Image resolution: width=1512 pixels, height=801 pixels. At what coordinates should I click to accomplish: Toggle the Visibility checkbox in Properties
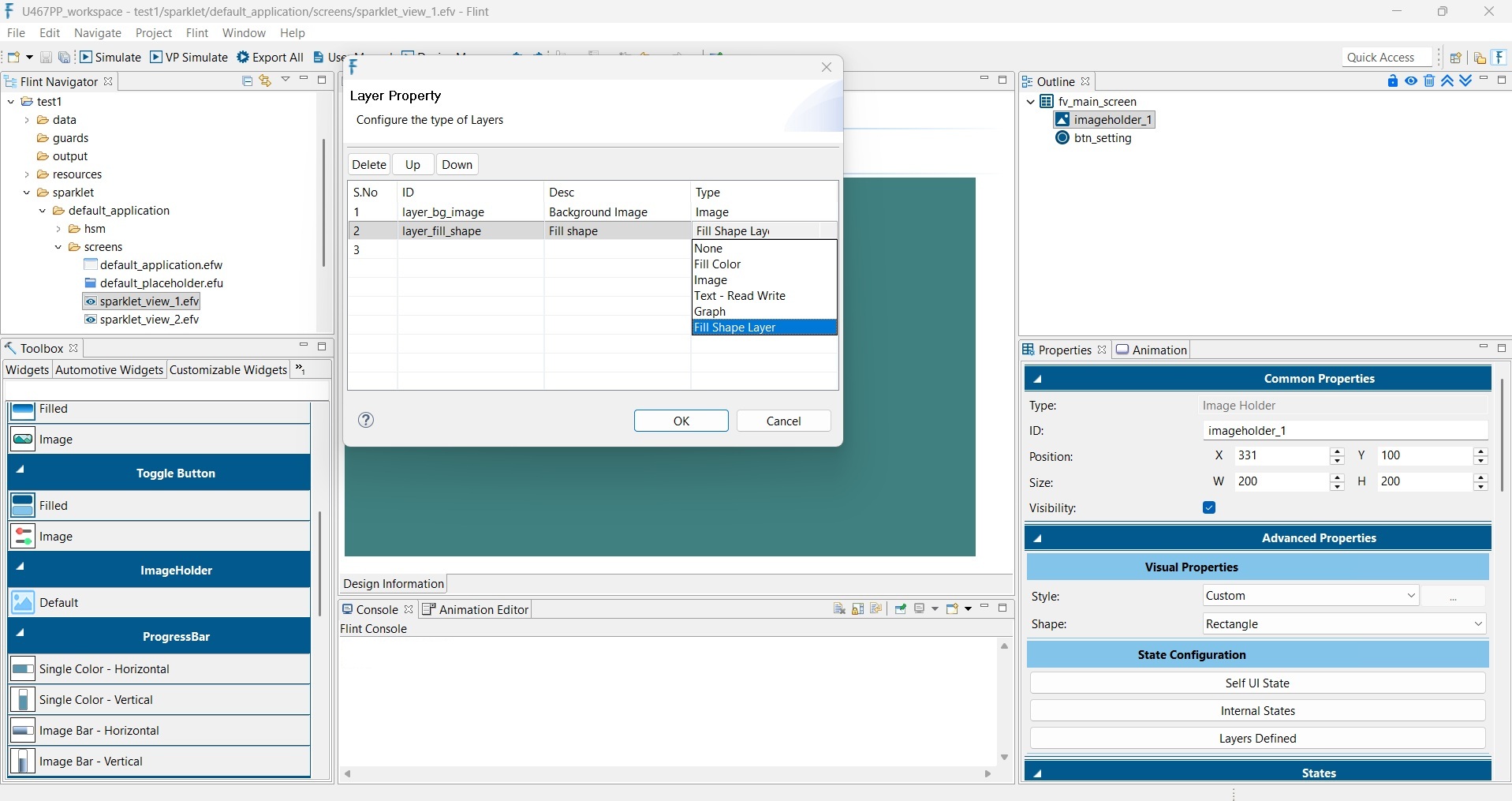coord(1209,507)
